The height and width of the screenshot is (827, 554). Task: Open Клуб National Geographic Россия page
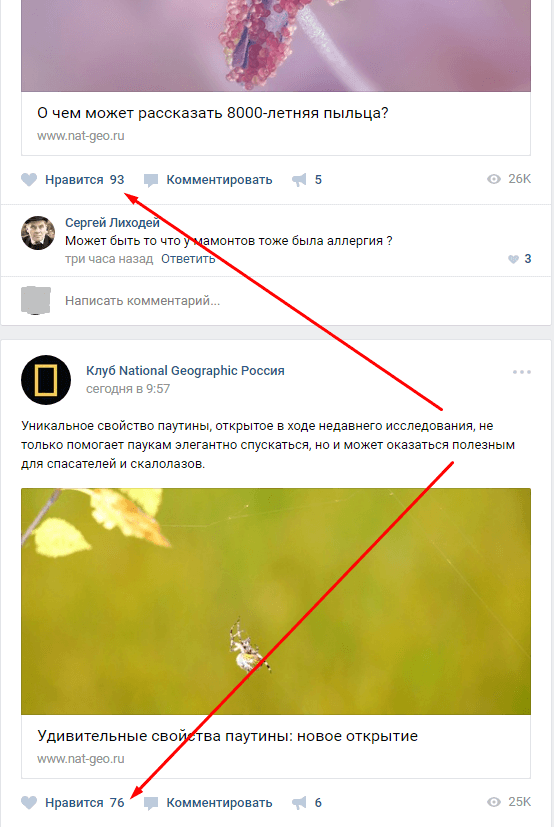pyautogui.click(x=185, y=371)
